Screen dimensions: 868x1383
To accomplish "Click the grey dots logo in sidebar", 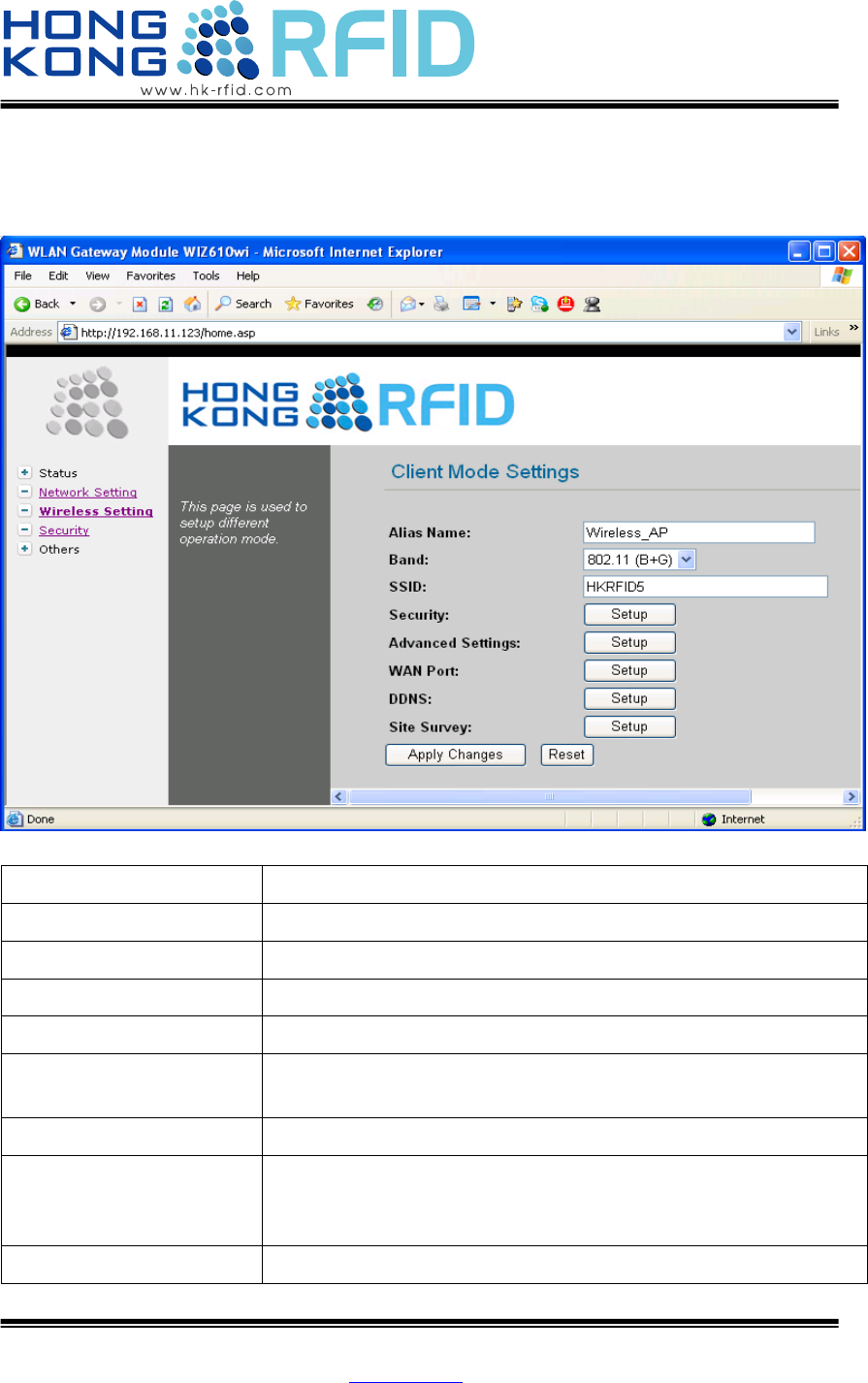I will tap(87, 402).
